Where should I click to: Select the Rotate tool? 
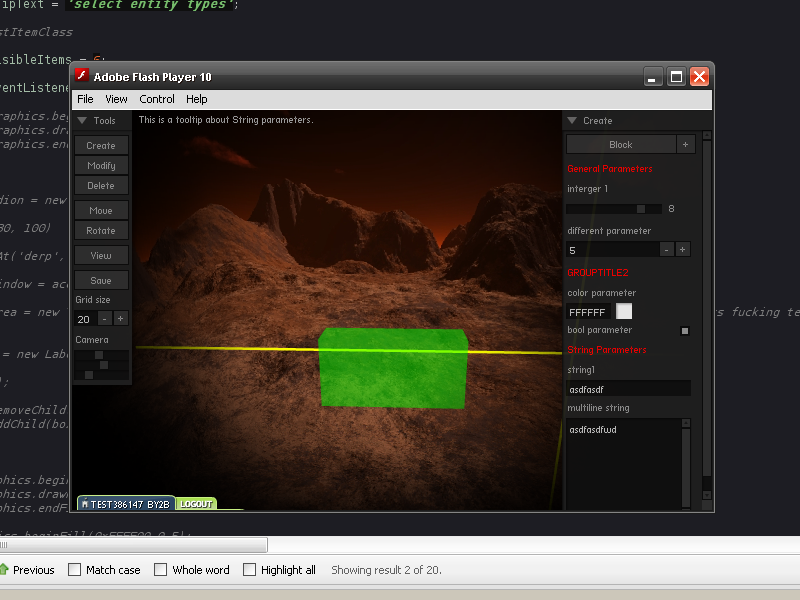[102, 231]
